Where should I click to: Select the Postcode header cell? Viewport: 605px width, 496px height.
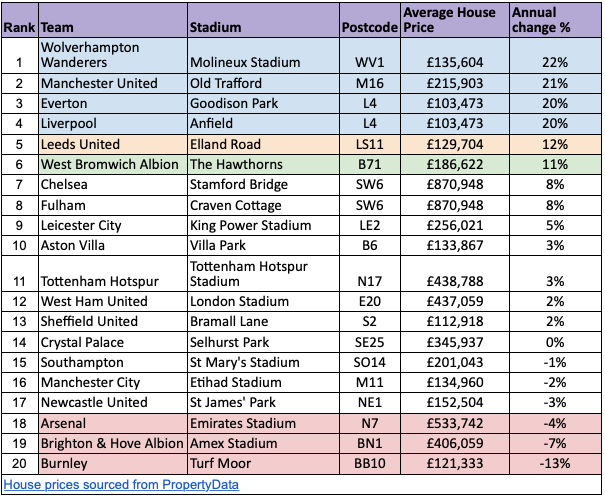pyautogui.click(x=370, y=20)
